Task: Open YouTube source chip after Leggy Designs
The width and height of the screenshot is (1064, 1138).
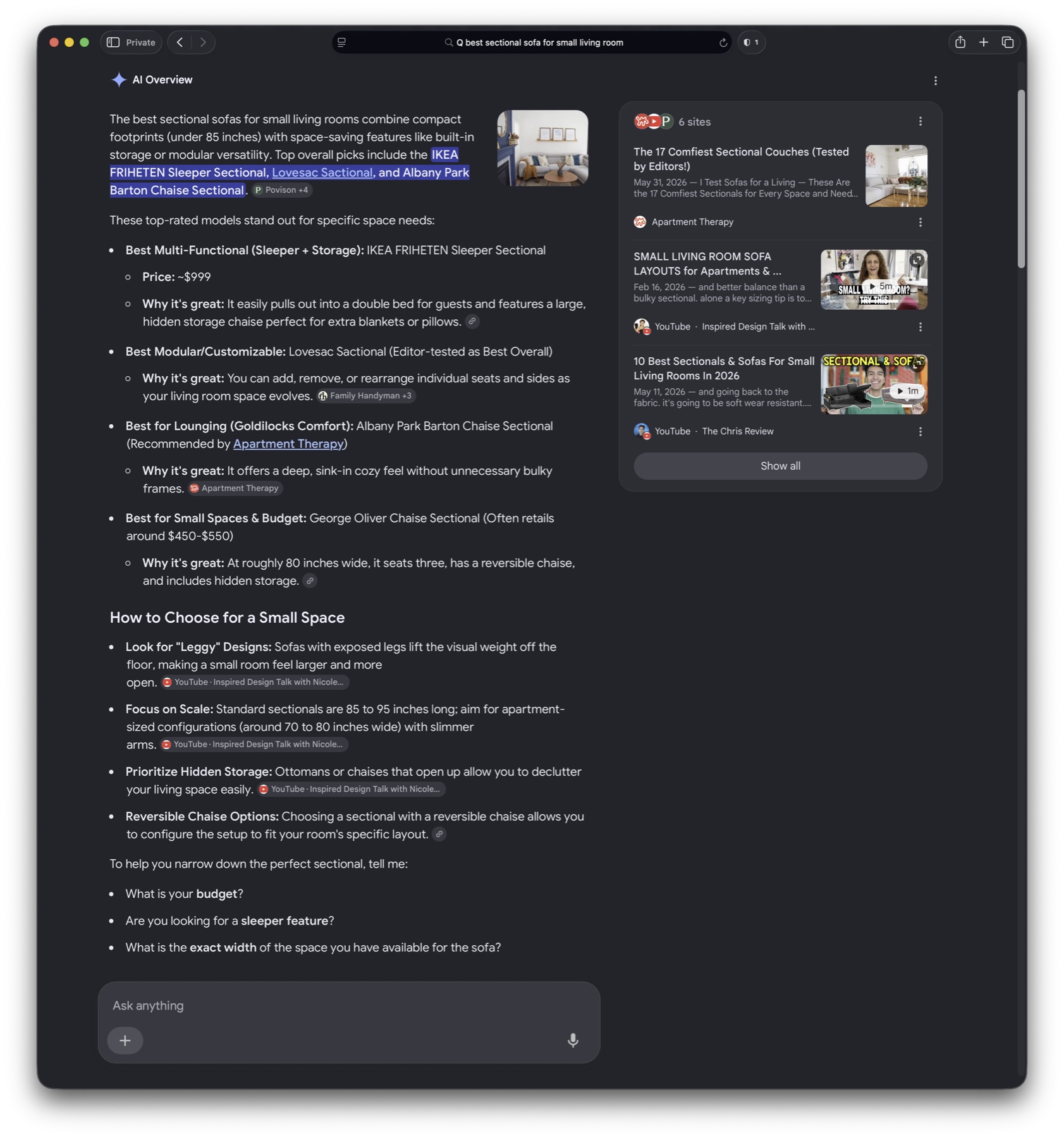Action: tap(254, 682)
